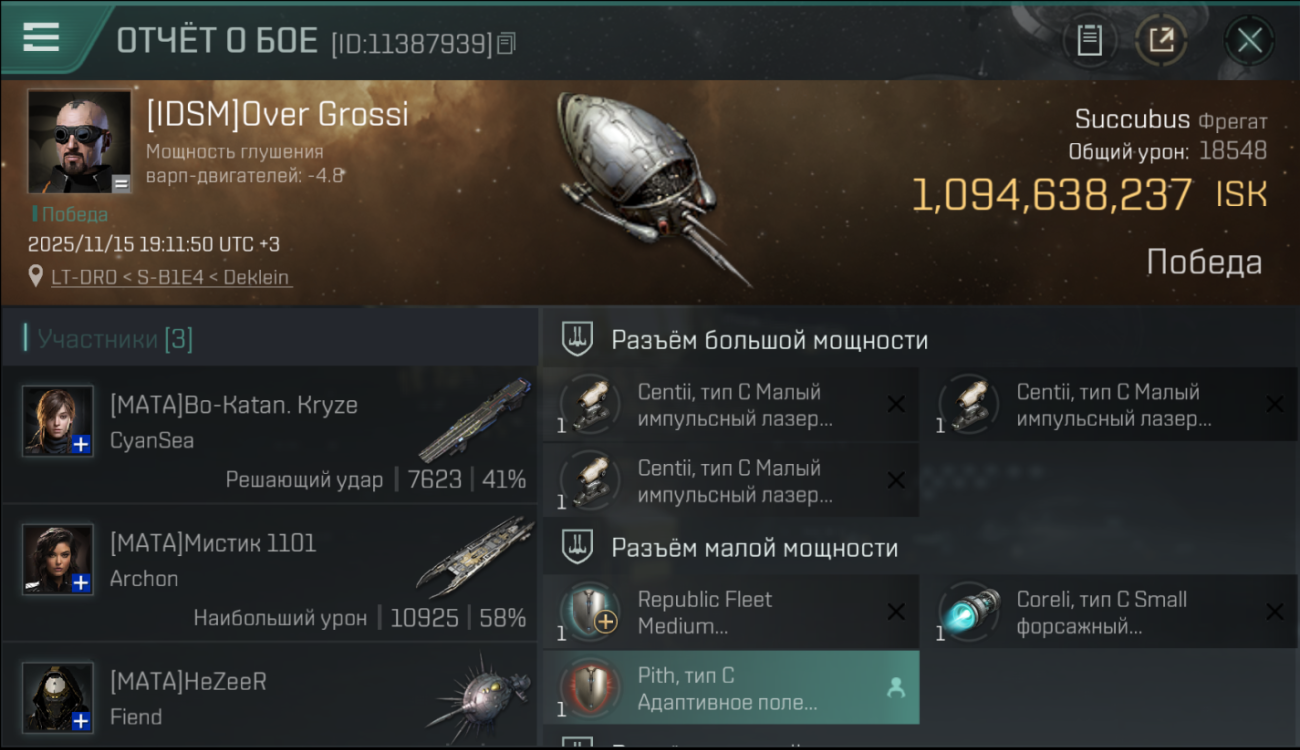Image resolution: width=1300 pixels, height=750 pixels.
Task: View the Succubus ship image
Action: (x=655, y=187)
